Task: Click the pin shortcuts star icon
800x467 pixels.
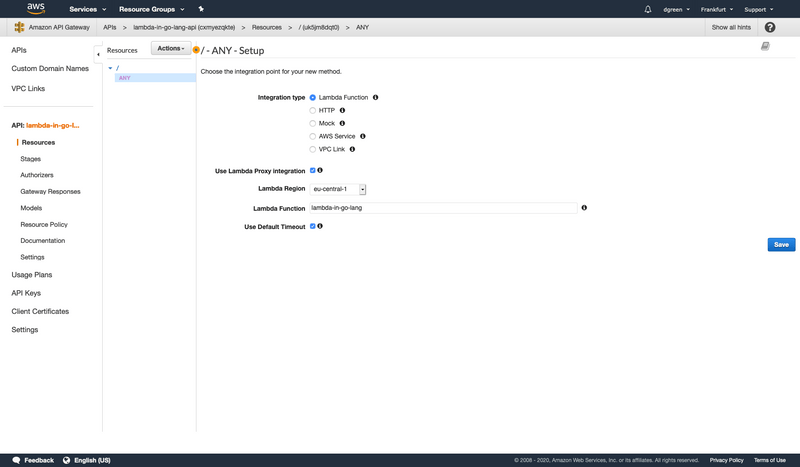Action: point(201,9)
